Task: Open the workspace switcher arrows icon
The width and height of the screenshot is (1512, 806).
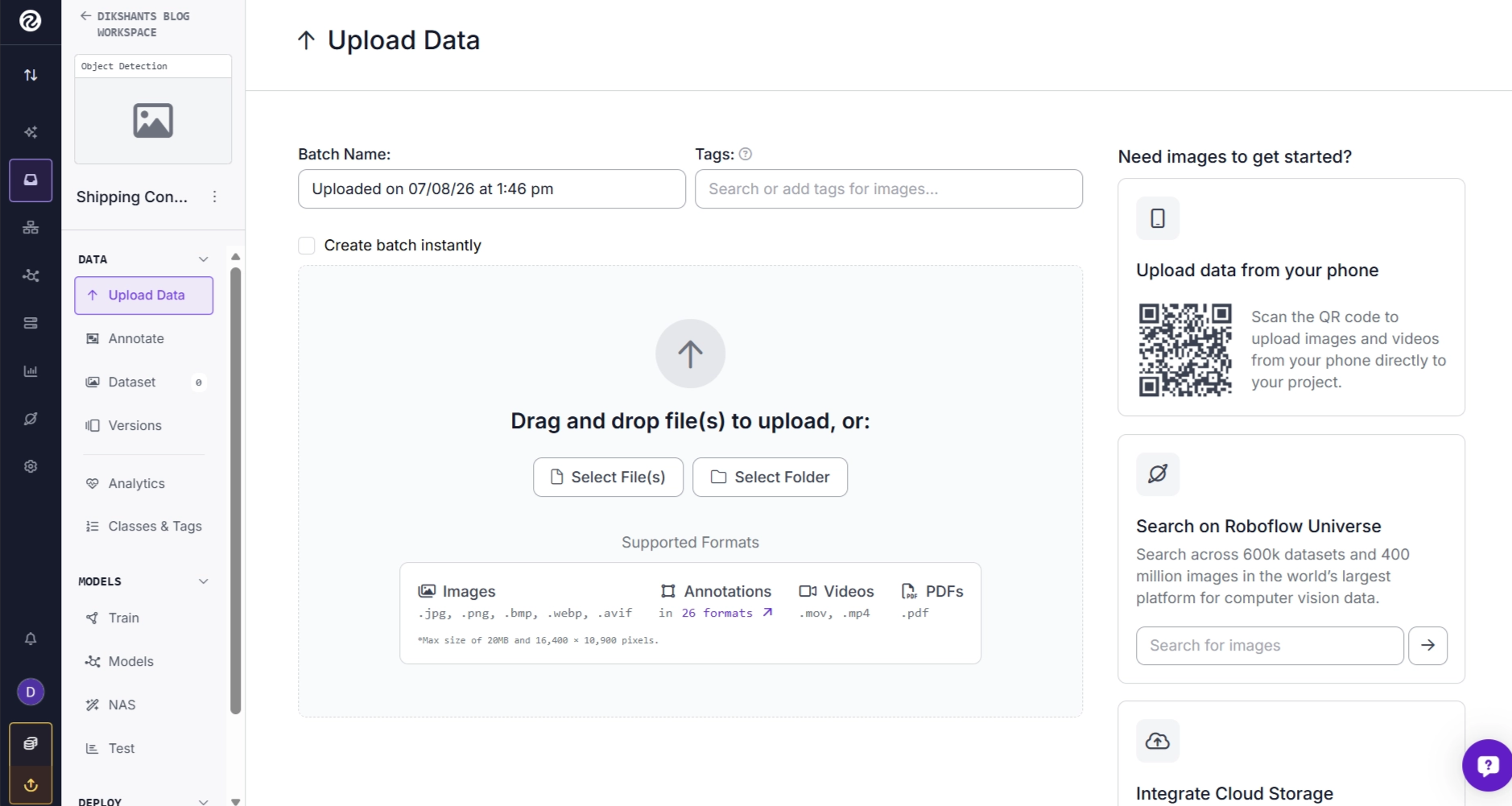Action: tap(31, 75)
